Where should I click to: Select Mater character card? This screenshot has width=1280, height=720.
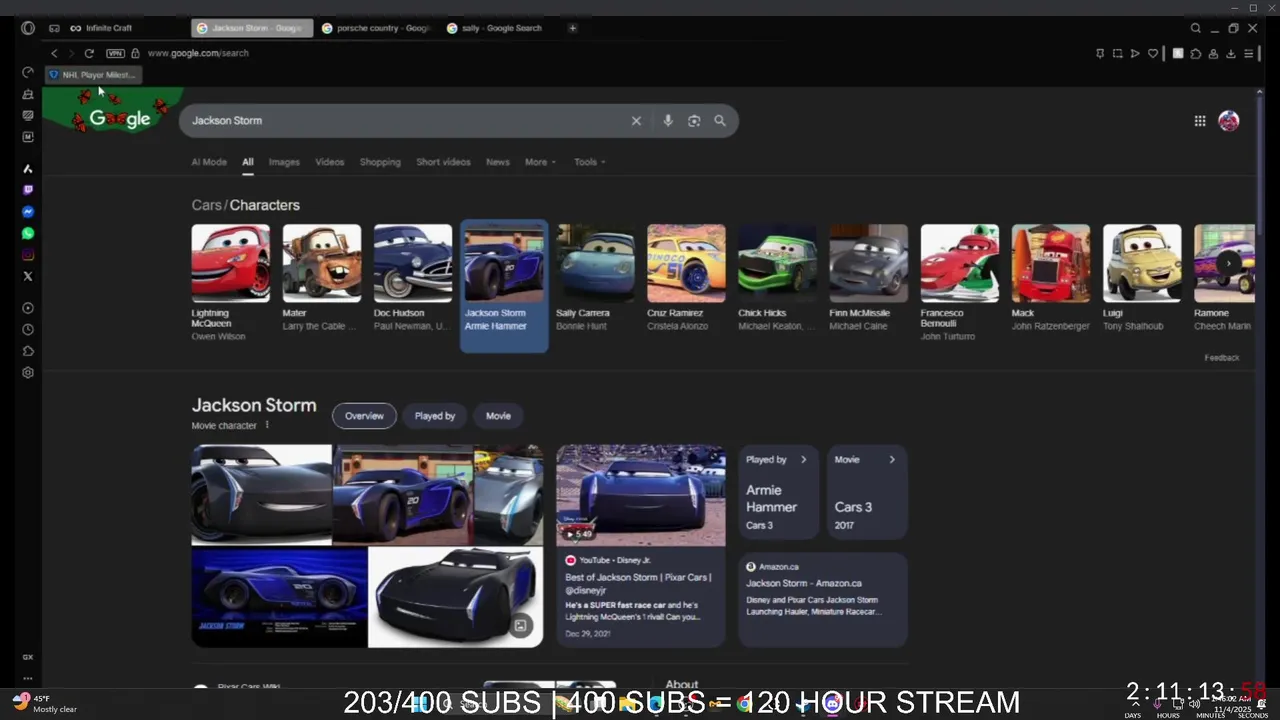pyautogui.click(x=321, y=278)
